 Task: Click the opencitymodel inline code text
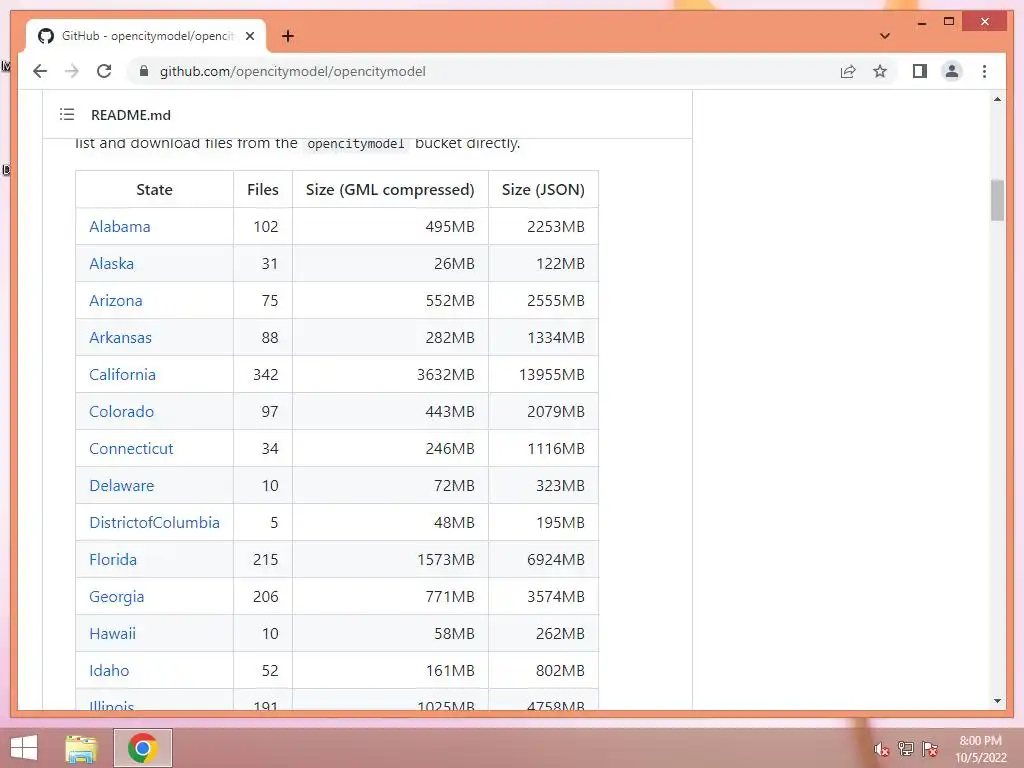point(356,144)
